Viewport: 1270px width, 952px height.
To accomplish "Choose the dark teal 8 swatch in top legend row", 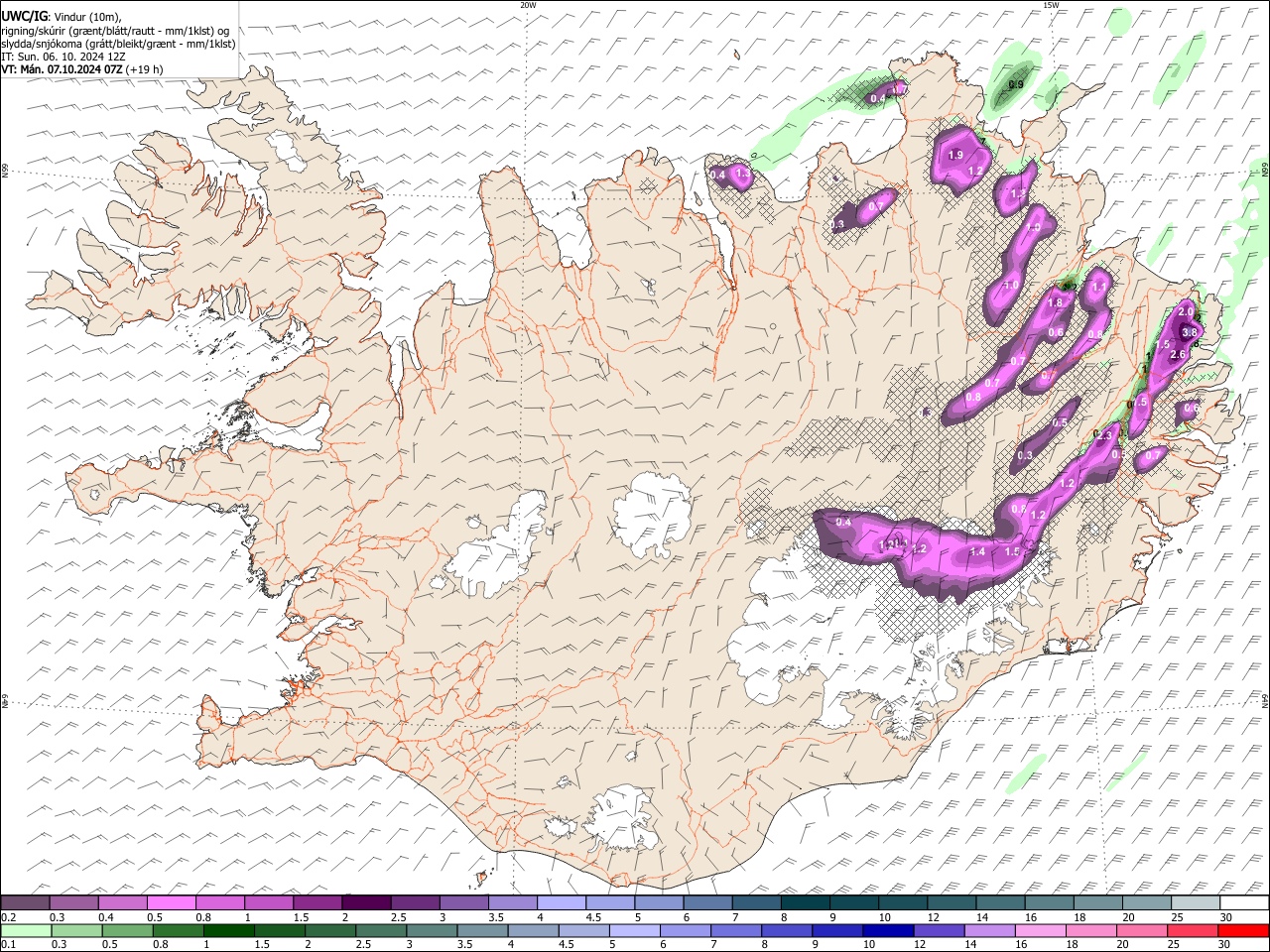I will pos(806,902).
